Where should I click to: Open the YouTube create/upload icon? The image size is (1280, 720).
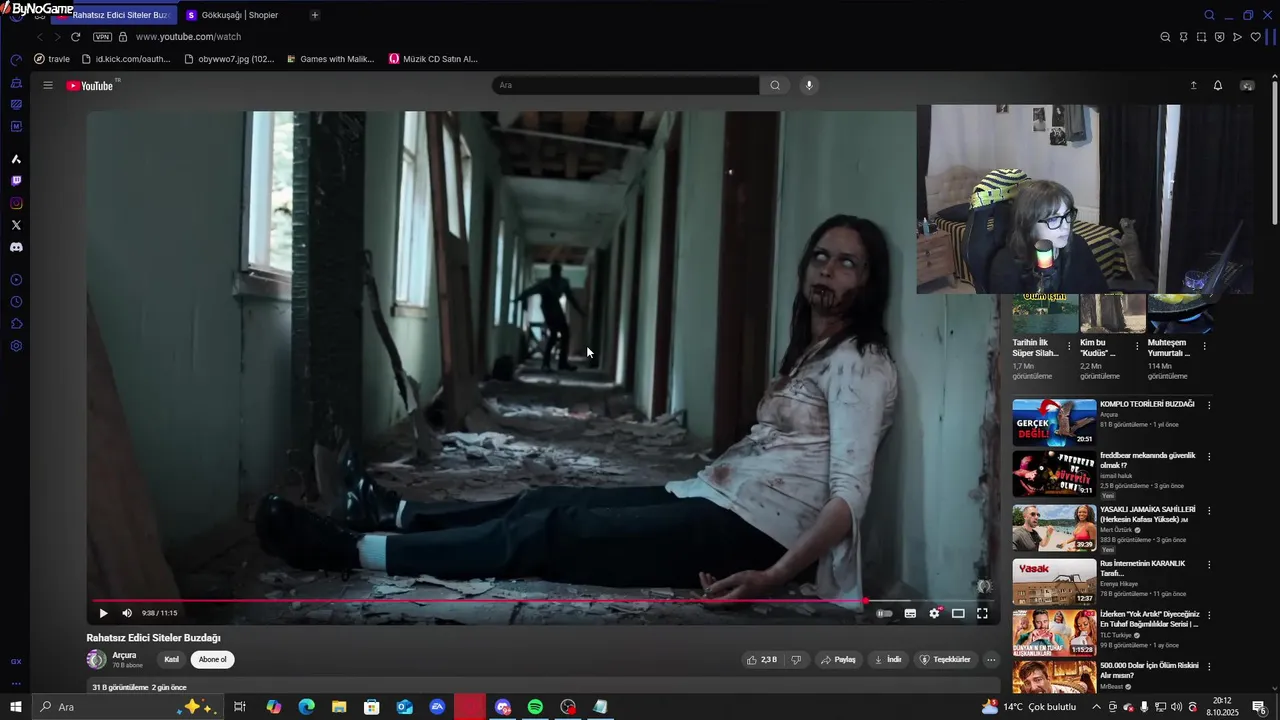pos(1193,85)
